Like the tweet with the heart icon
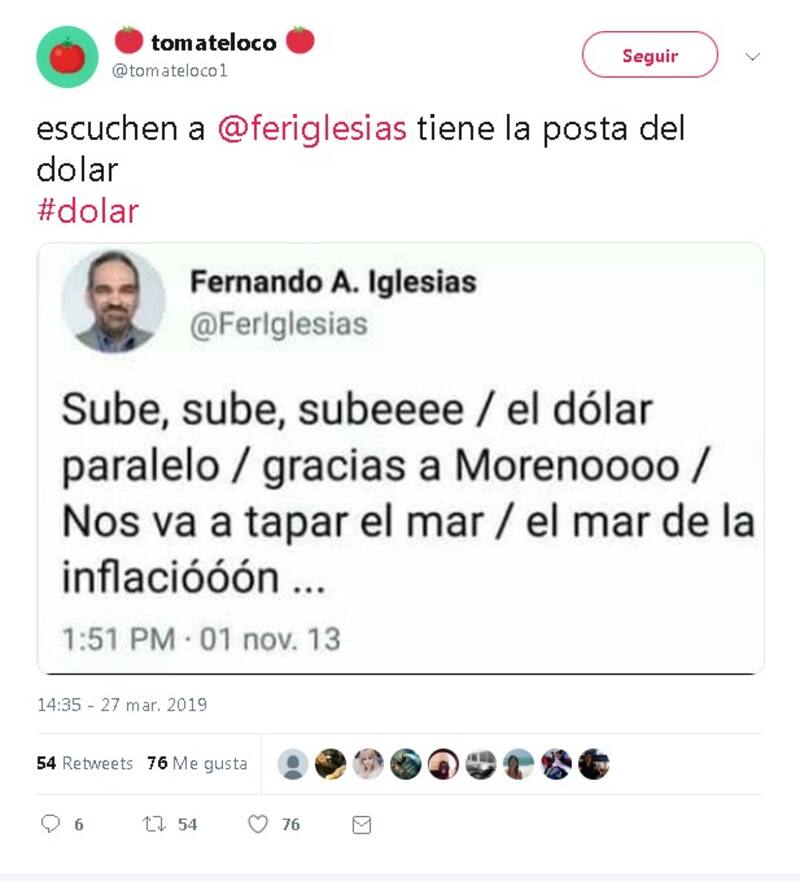This screenshot has width=800, height=882. click(x=258, y=824)
